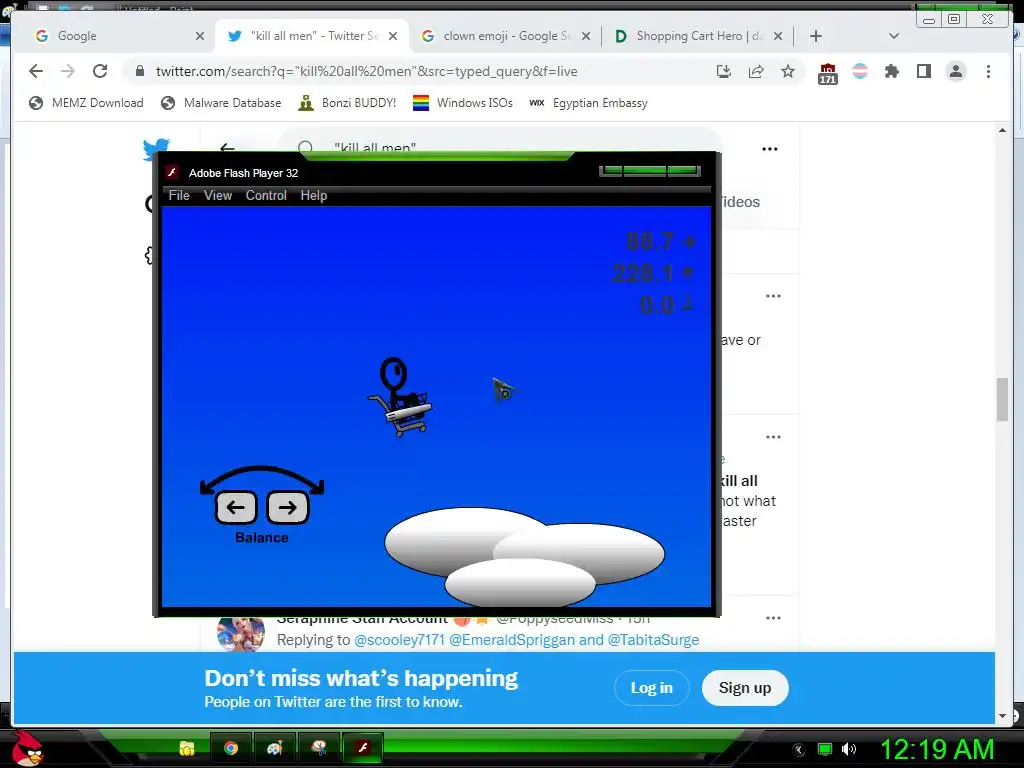
Task: Click the Seraphine account avatar
Action: pyautogui.click(x=240, y=633)
